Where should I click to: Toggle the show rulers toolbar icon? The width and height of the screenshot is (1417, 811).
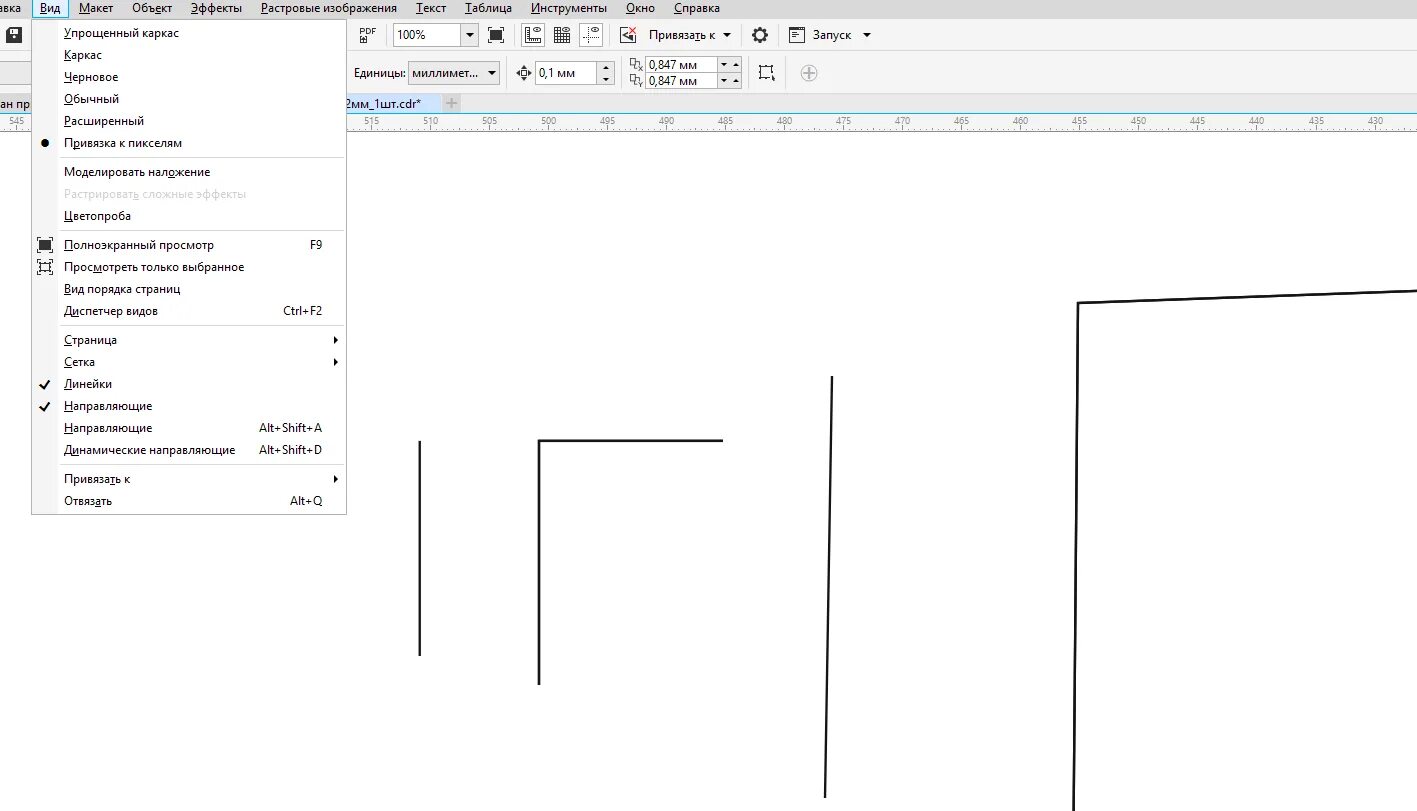click(x=533, y=35)
